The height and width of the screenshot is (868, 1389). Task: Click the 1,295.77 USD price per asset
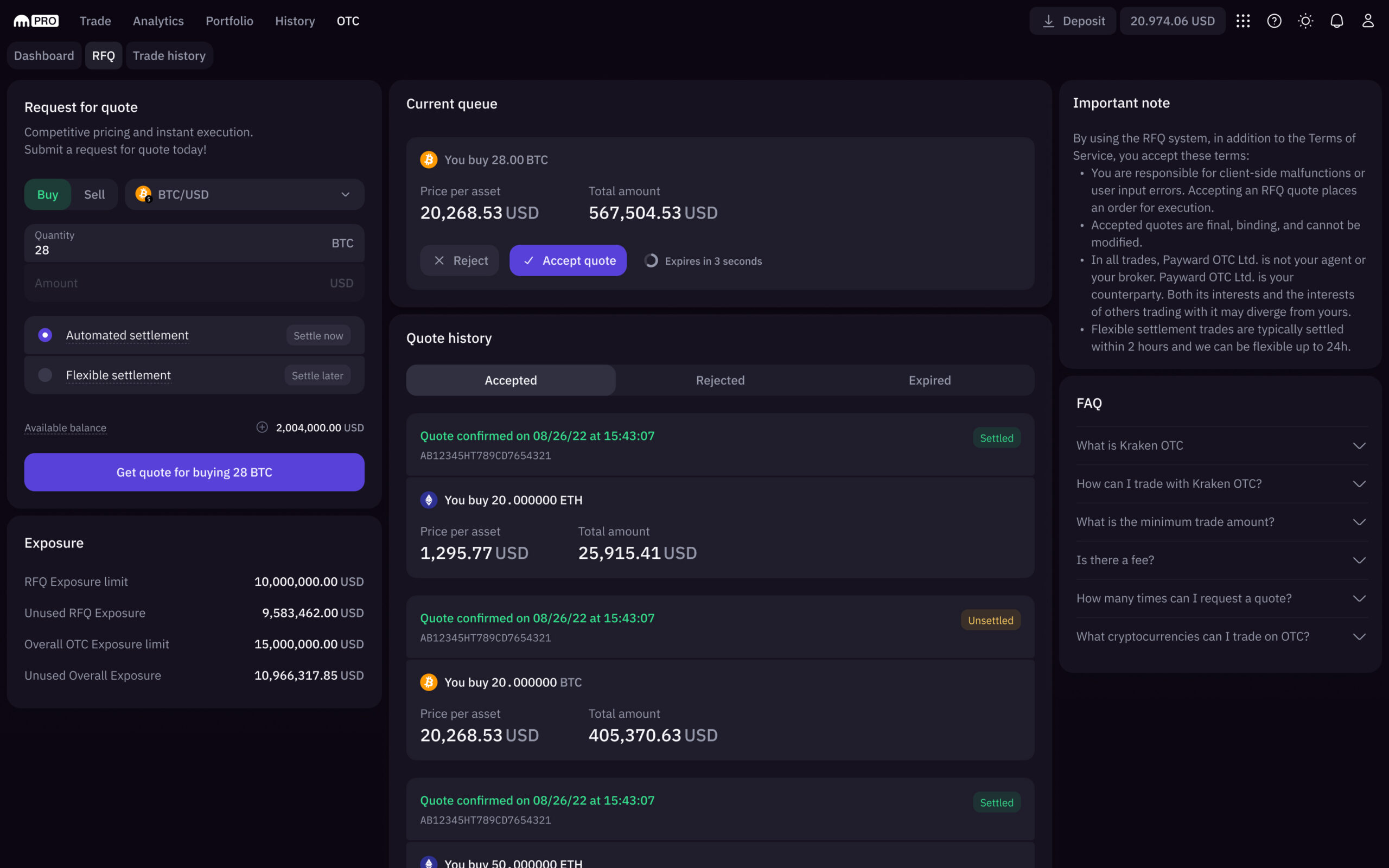pyautogui.click(x=474, y=553)
